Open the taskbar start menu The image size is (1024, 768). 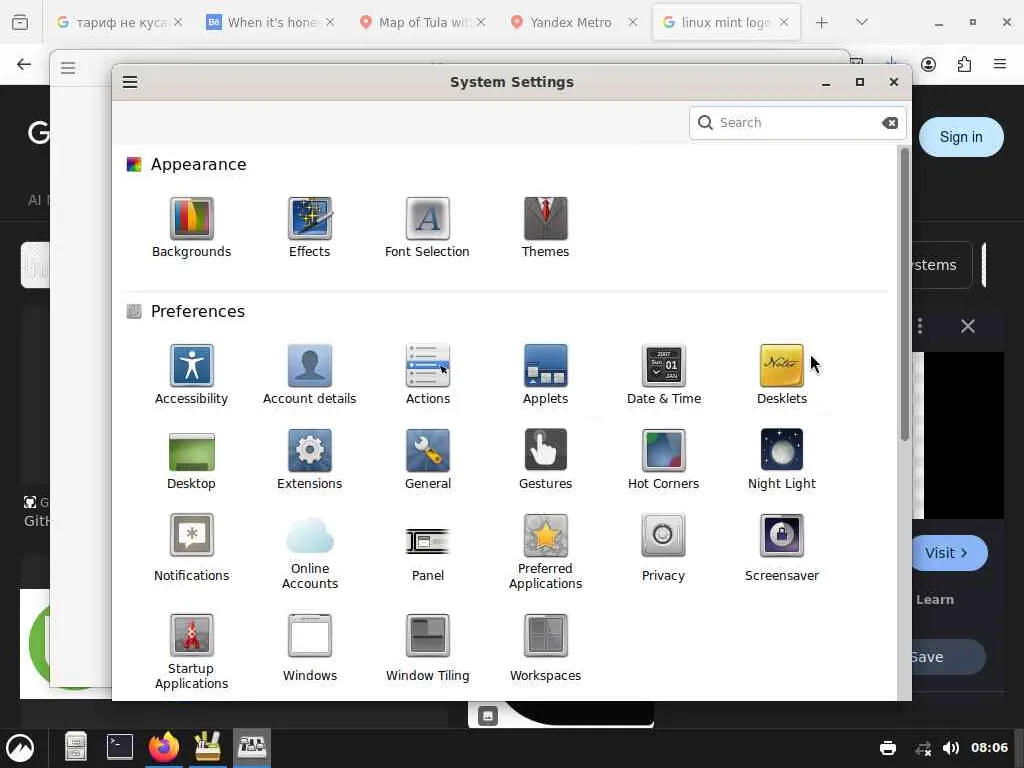coord(20,748)
